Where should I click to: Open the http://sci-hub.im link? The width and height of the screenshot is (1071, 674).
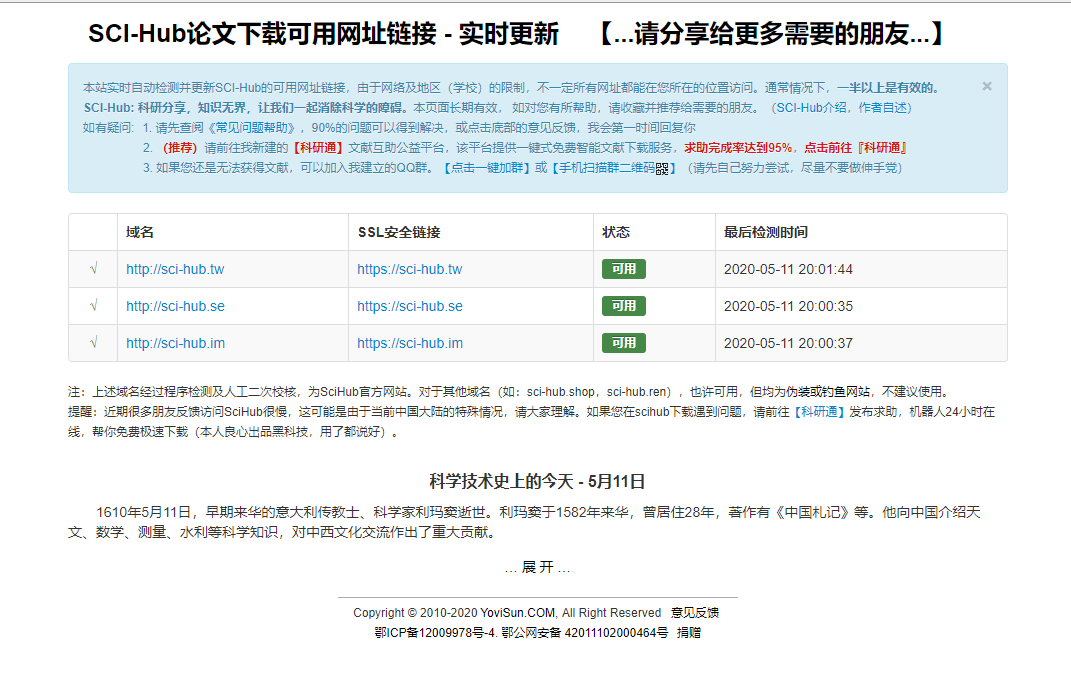coord(176,343)
